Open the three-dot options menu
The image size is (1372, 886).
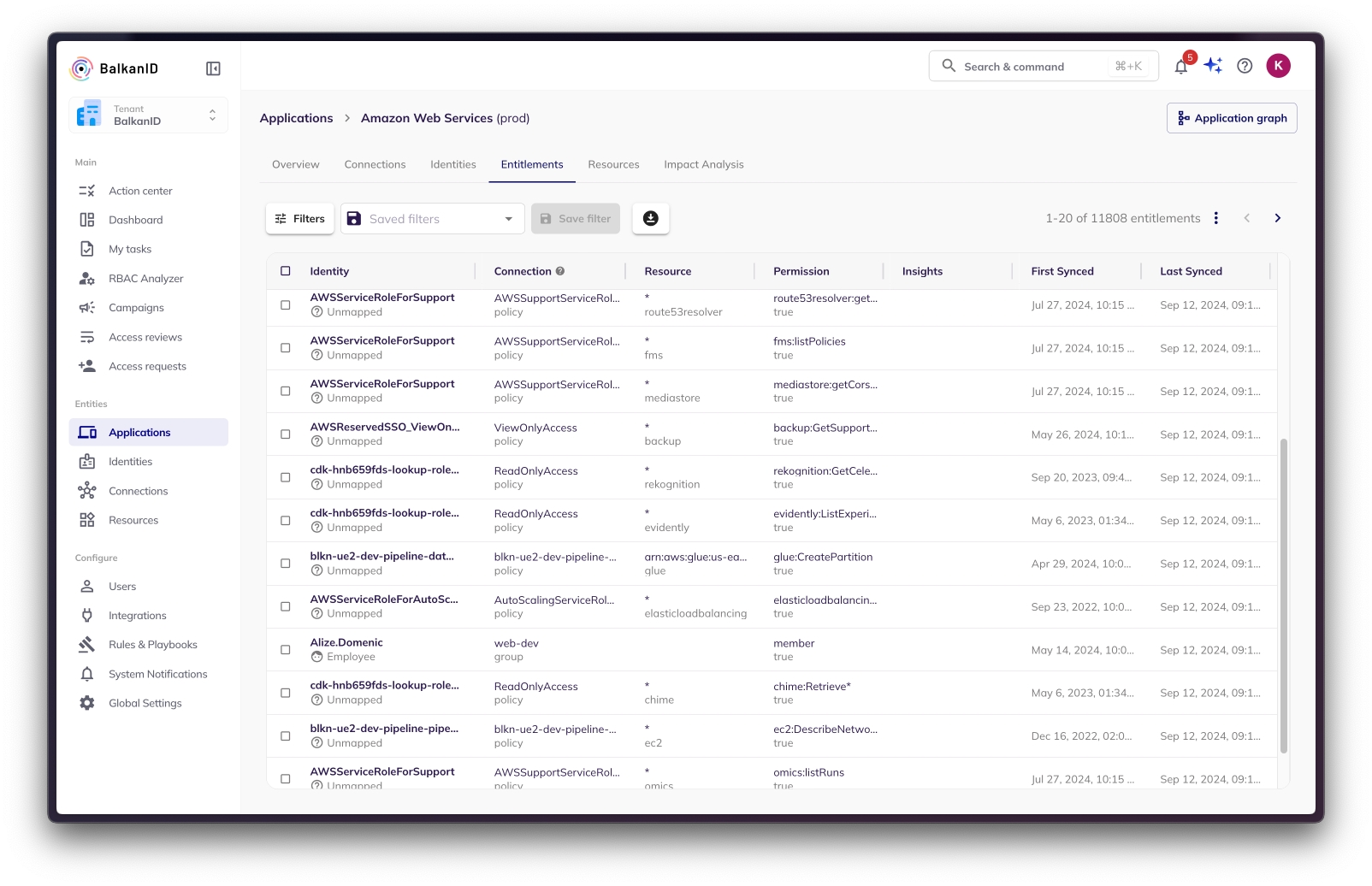pos(1215,218)
